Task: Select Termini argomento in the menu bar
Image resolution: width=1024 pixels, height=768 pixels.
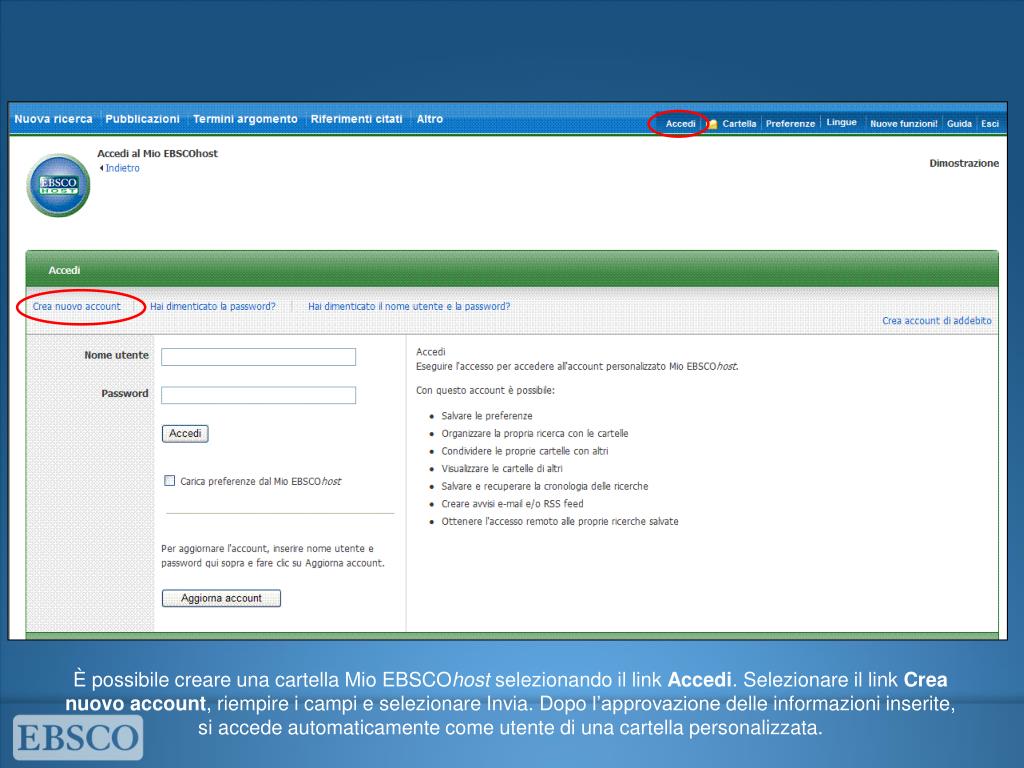Action: point(245,119)
